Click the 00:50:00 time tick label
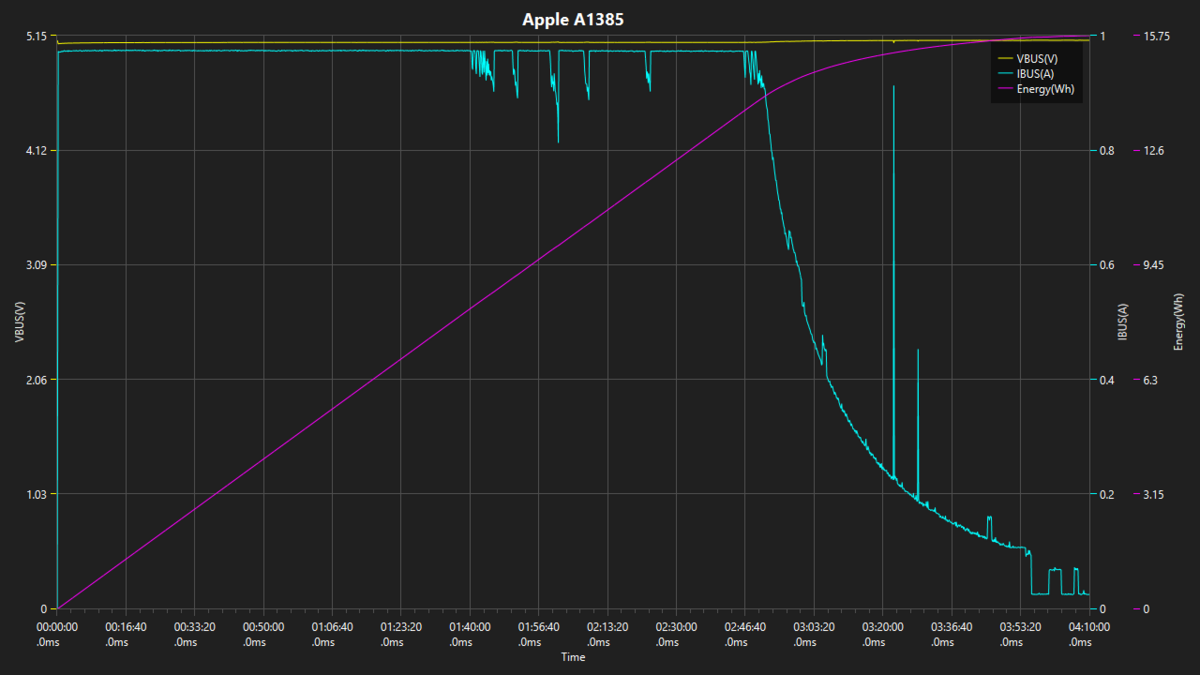The height and width of the screenshot is (675, 1200). tap(263, 627)
